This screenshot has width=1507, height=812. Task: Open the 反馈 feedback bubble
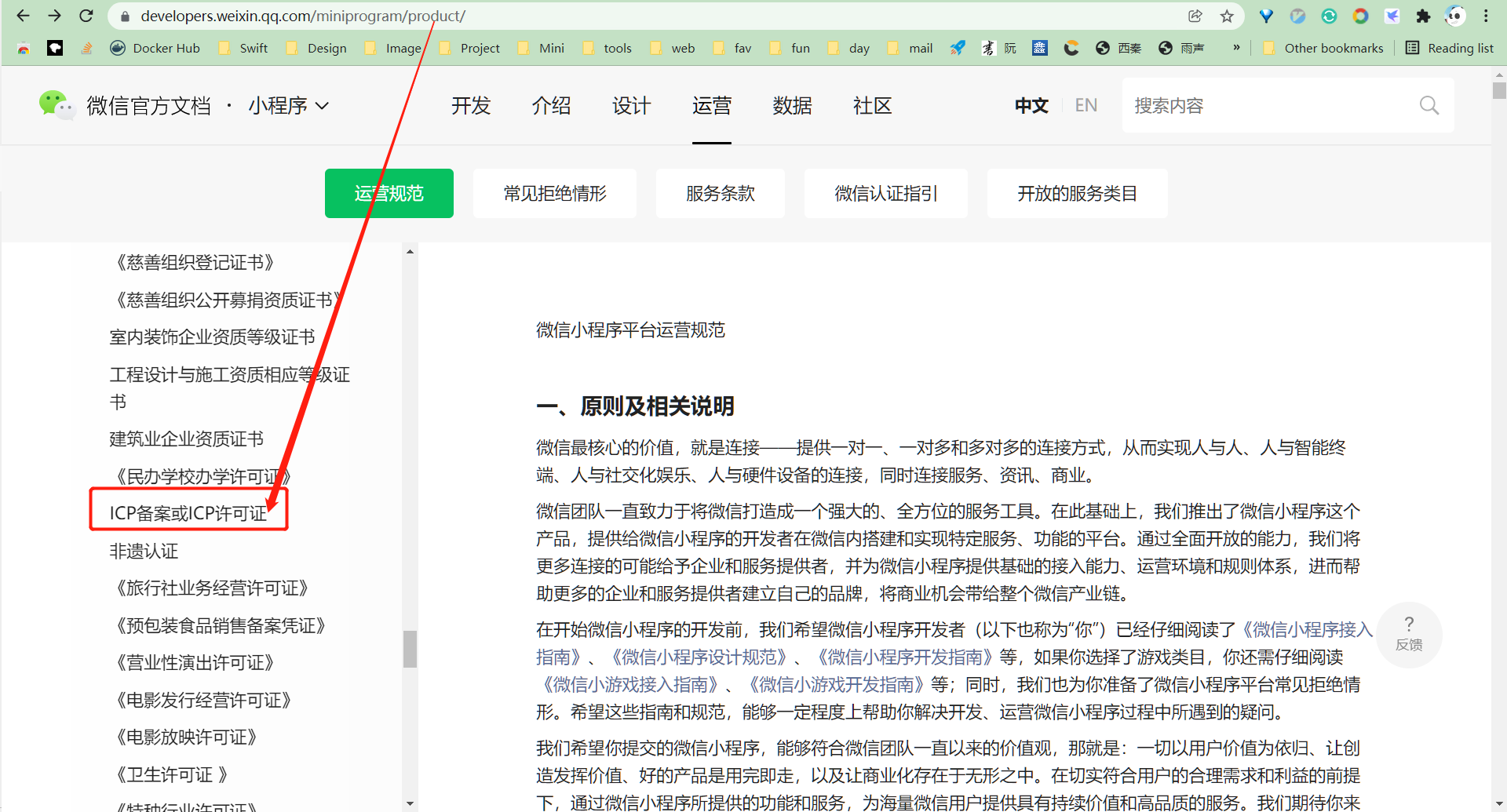(1409, 635)
